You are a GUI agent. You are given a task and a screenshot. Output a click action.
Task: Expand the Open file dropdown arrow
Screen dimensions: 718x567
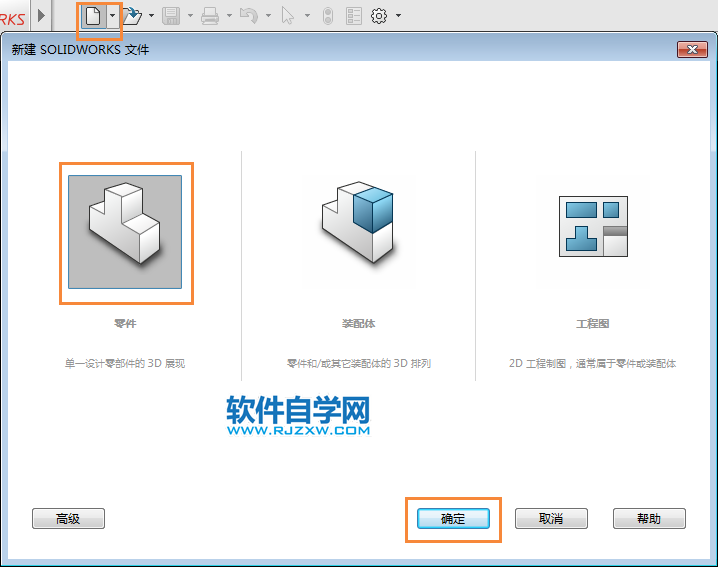(x=152, y=16)
